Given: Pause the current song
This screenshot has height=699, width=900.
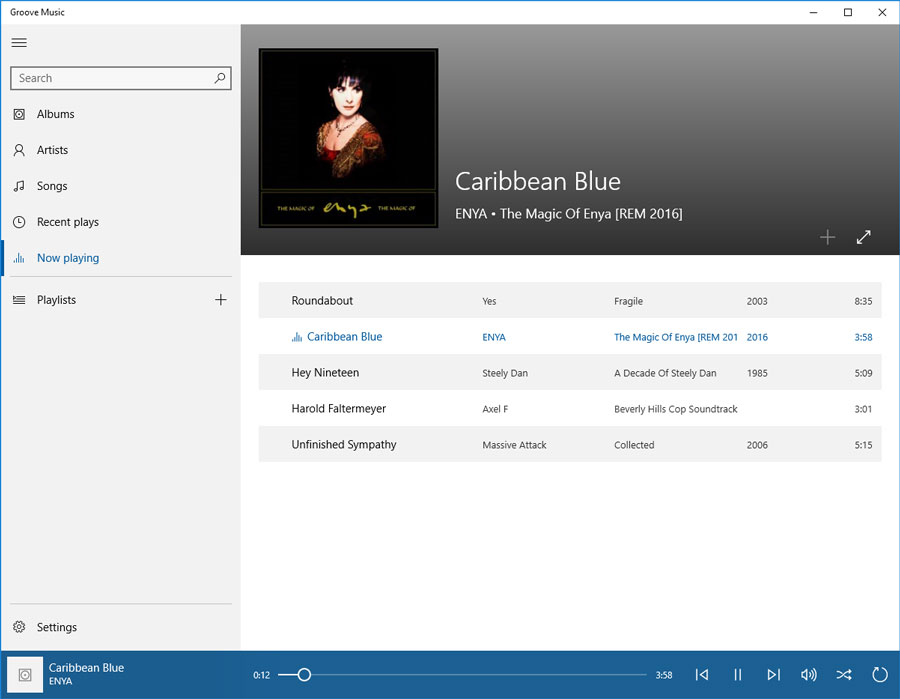Looking at the screenshot, I should (738, 674).
